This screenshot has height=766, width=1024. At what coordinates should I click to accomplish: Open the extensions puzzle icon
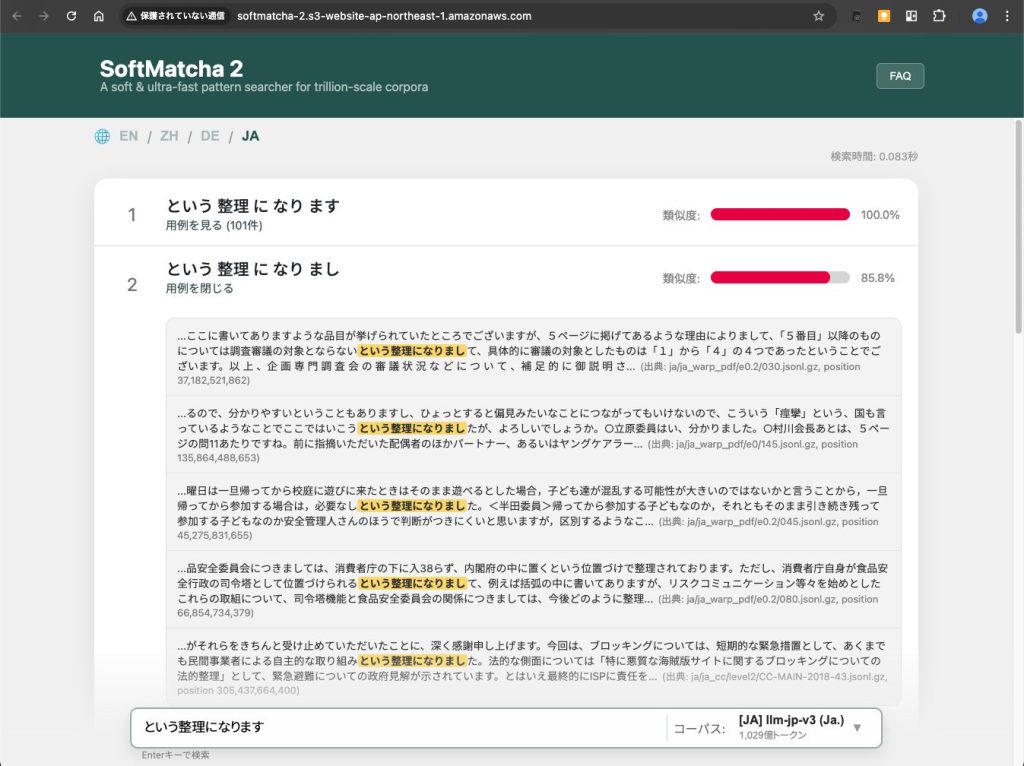click(x=939, y=16)
